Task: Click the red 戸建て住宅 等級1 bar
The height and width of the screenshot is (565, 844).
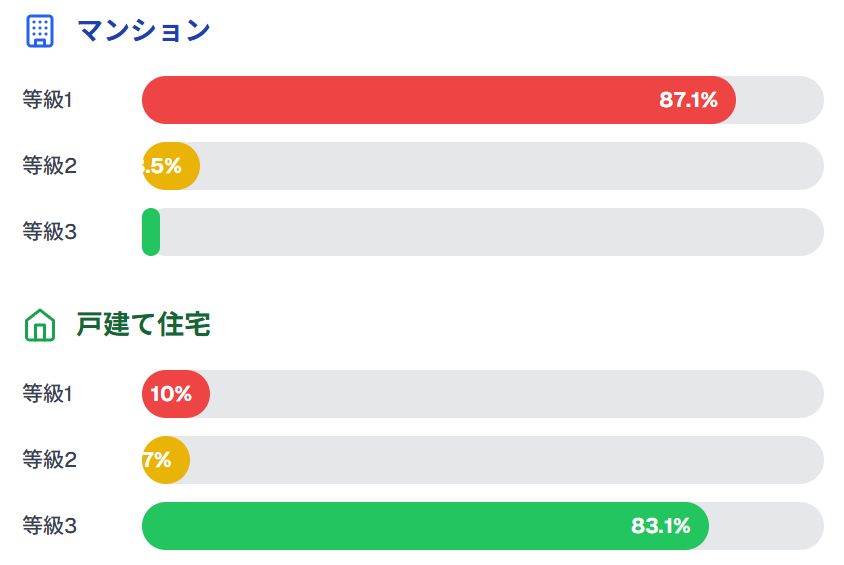Action: click(x=176, y=394)
